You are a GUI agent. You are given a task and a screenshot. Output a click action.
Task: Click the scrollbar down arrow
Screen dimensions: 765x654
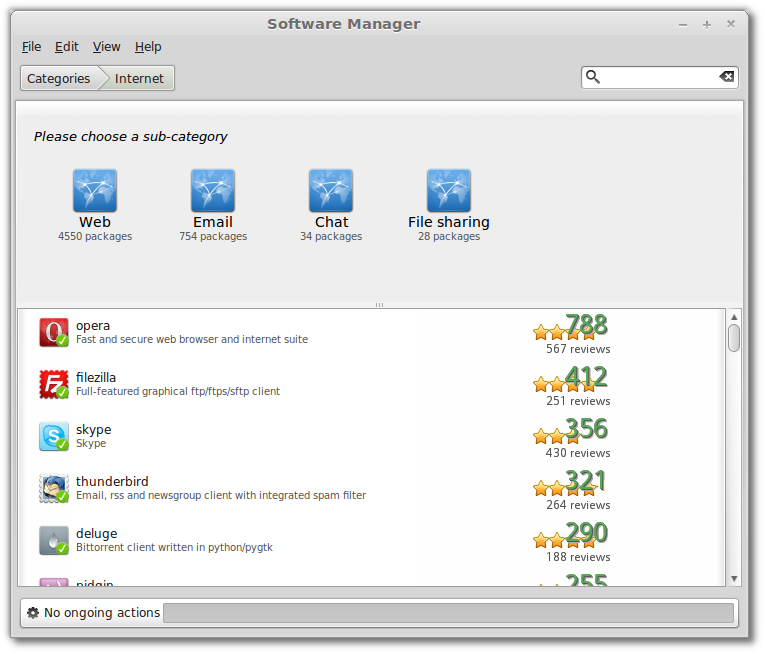[734, 579]
